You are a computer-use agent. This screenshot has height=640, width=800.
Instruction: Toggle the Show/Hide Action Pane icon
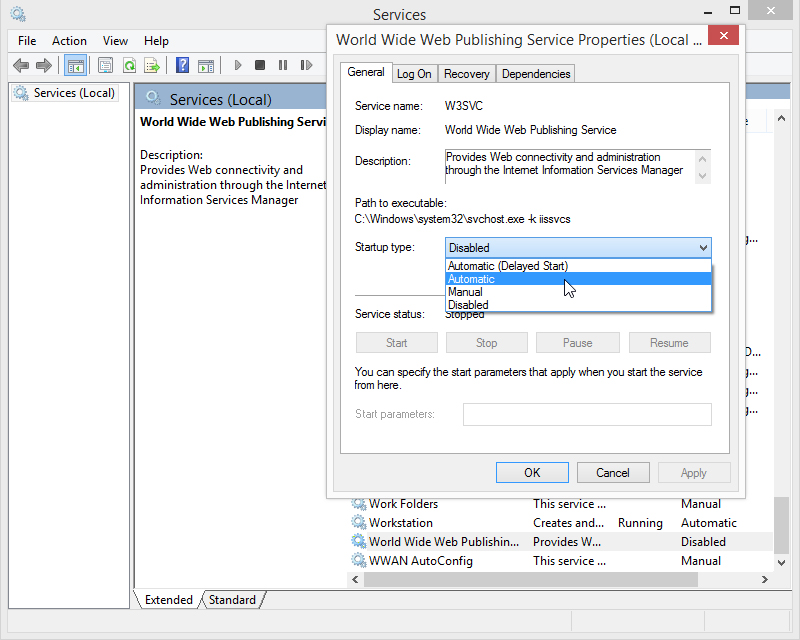[x=206, y=65]
